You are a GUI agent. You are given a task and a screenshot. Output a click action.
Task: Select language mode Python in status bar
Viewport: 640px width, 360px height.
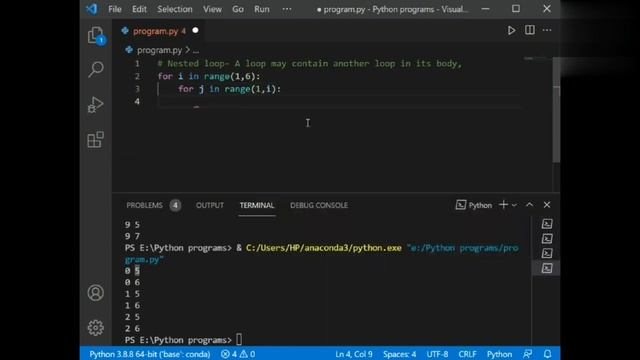(x=499, y=354)
